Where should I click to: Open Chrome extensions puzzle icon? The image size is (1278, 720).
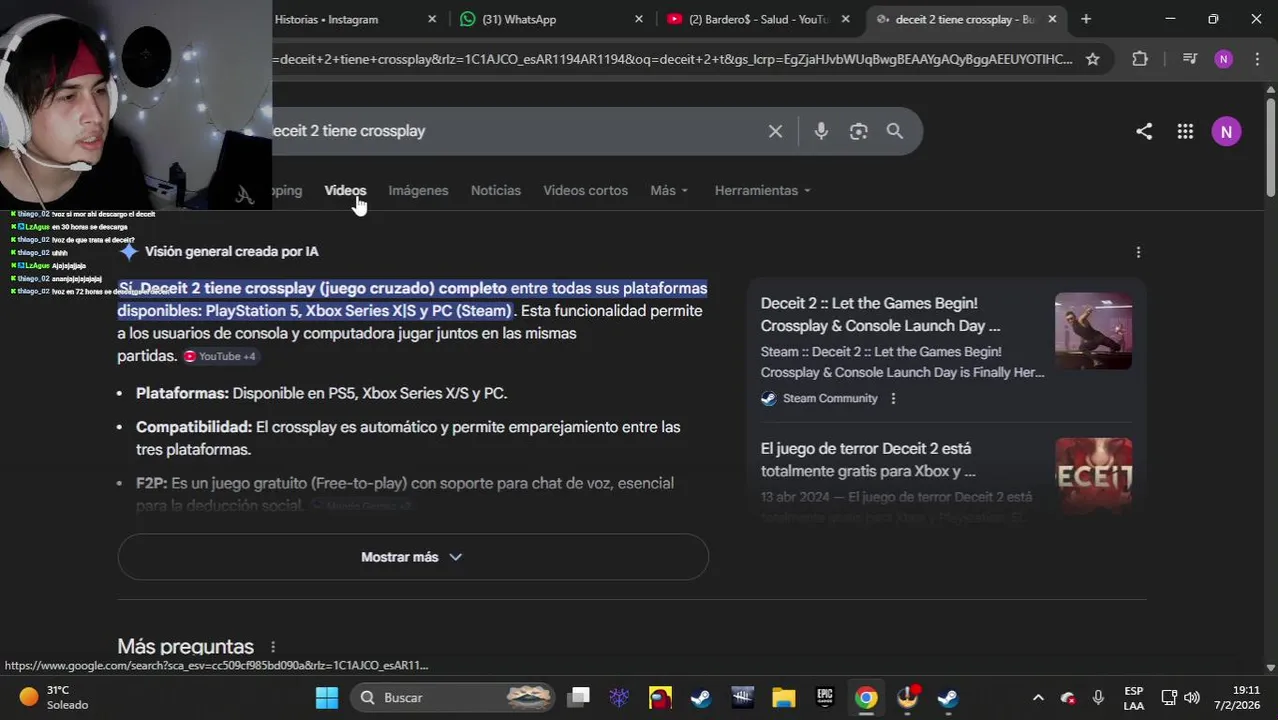point(1140,59)
